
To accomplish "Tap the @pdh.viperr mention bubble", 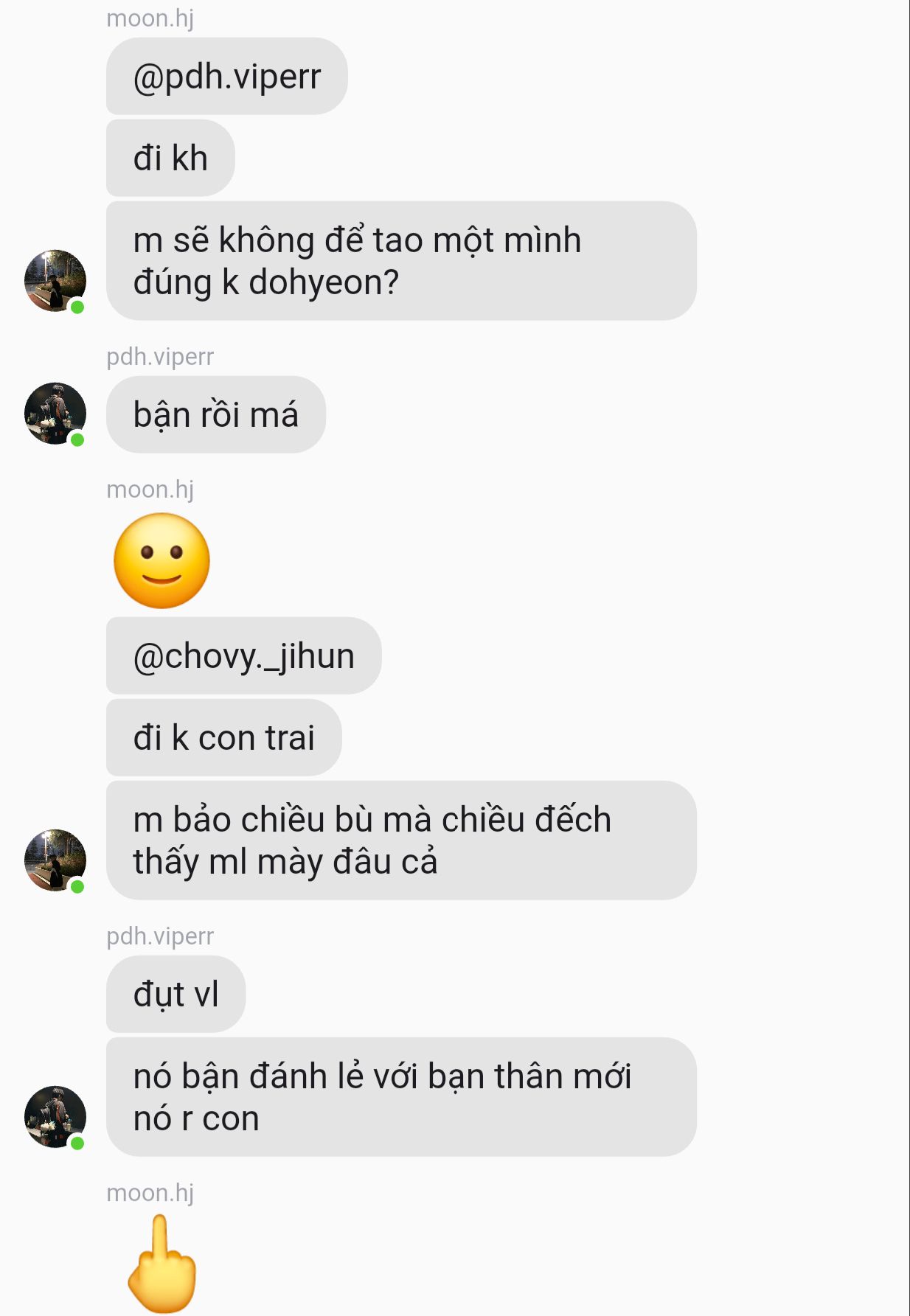I will pyautogui.click(x=227, y=77).
